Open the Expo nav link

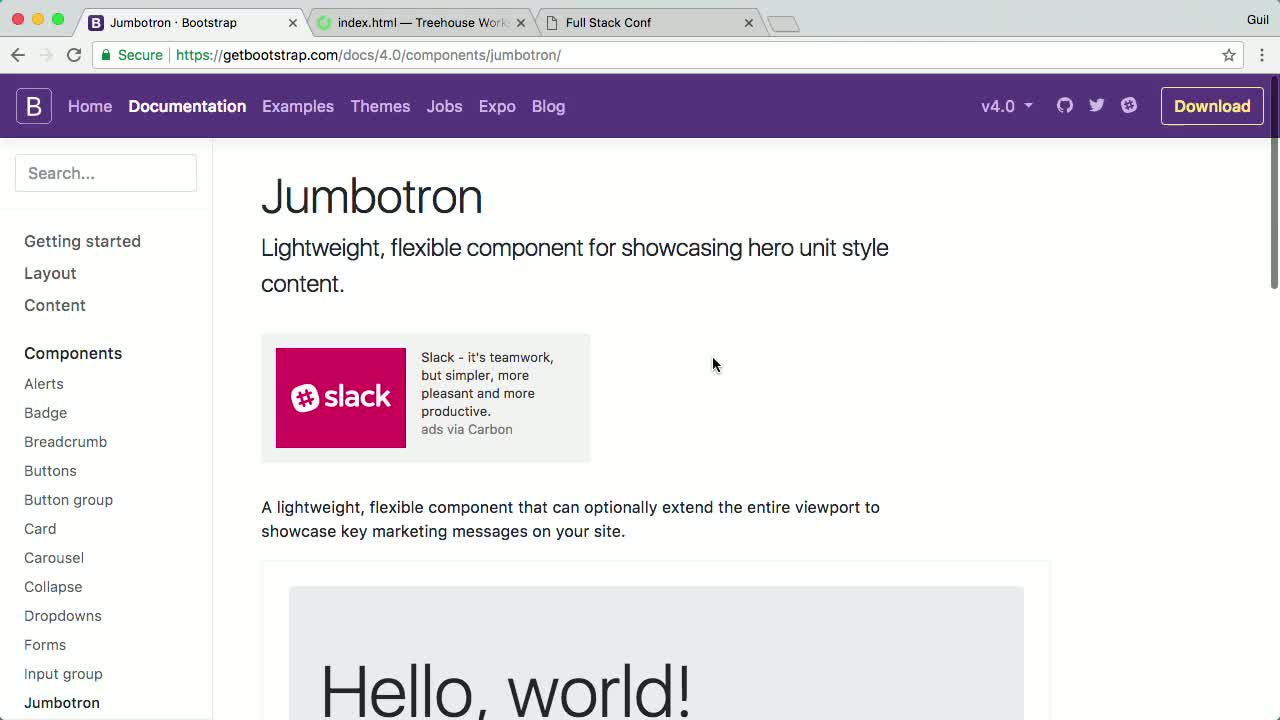(497, 106)
